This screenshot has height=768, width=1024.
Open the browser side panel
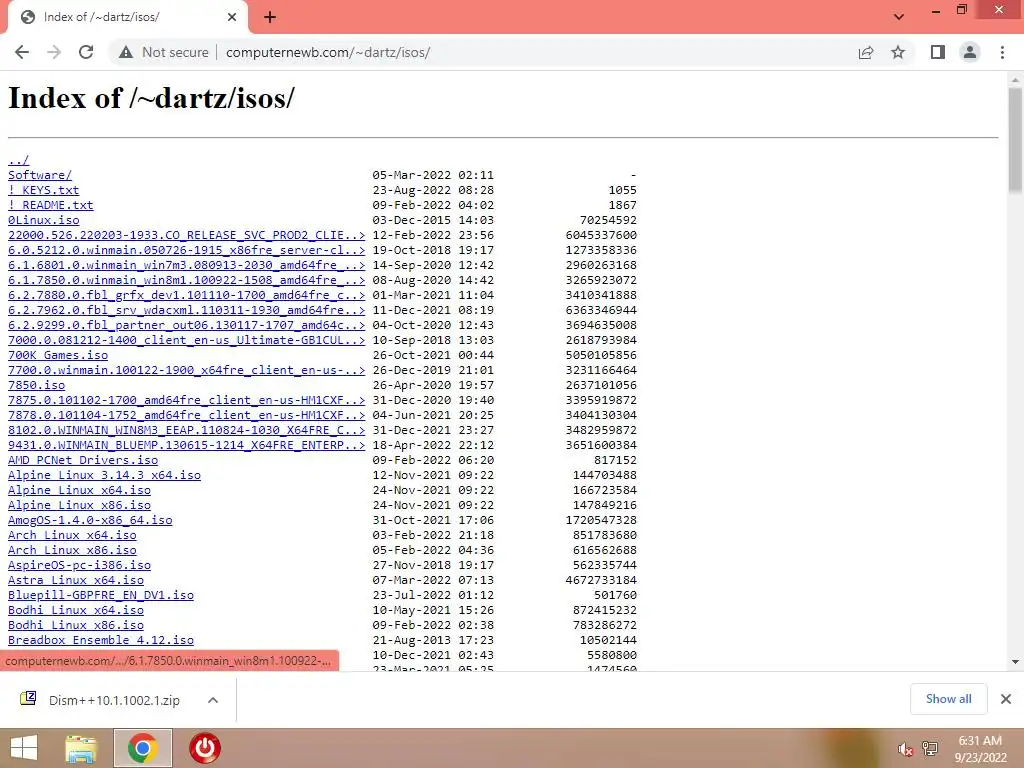(x=938, y=52)
